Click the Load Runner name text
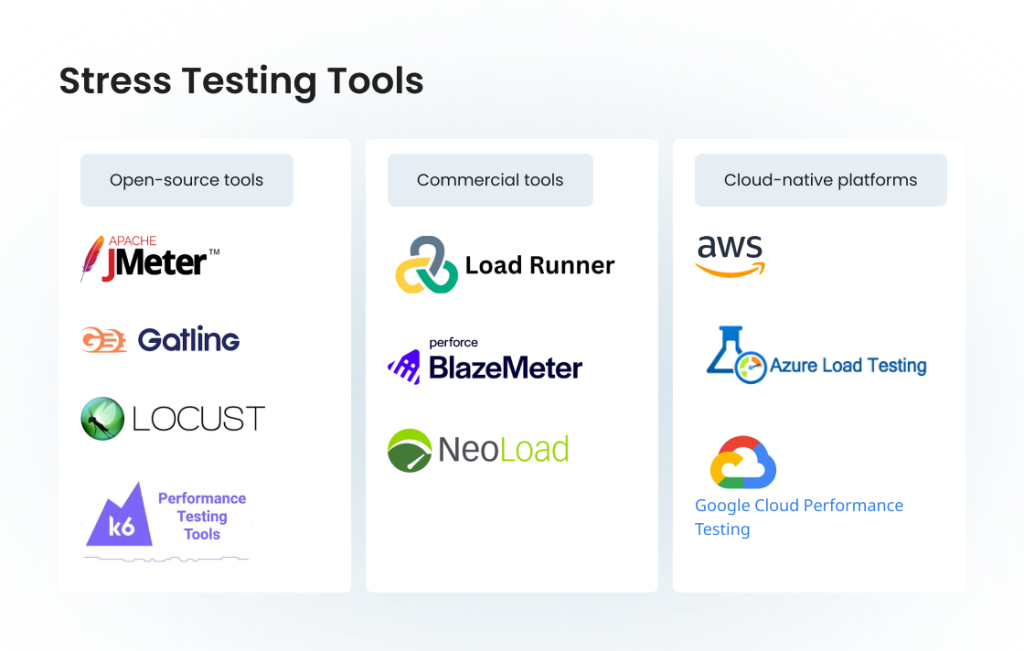 click(x=540, y=265)
